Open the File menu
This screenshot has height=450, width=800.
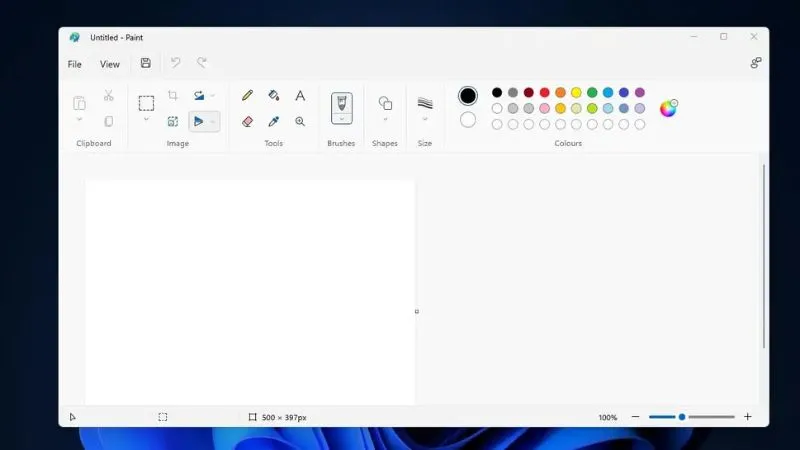coord(74,64)
